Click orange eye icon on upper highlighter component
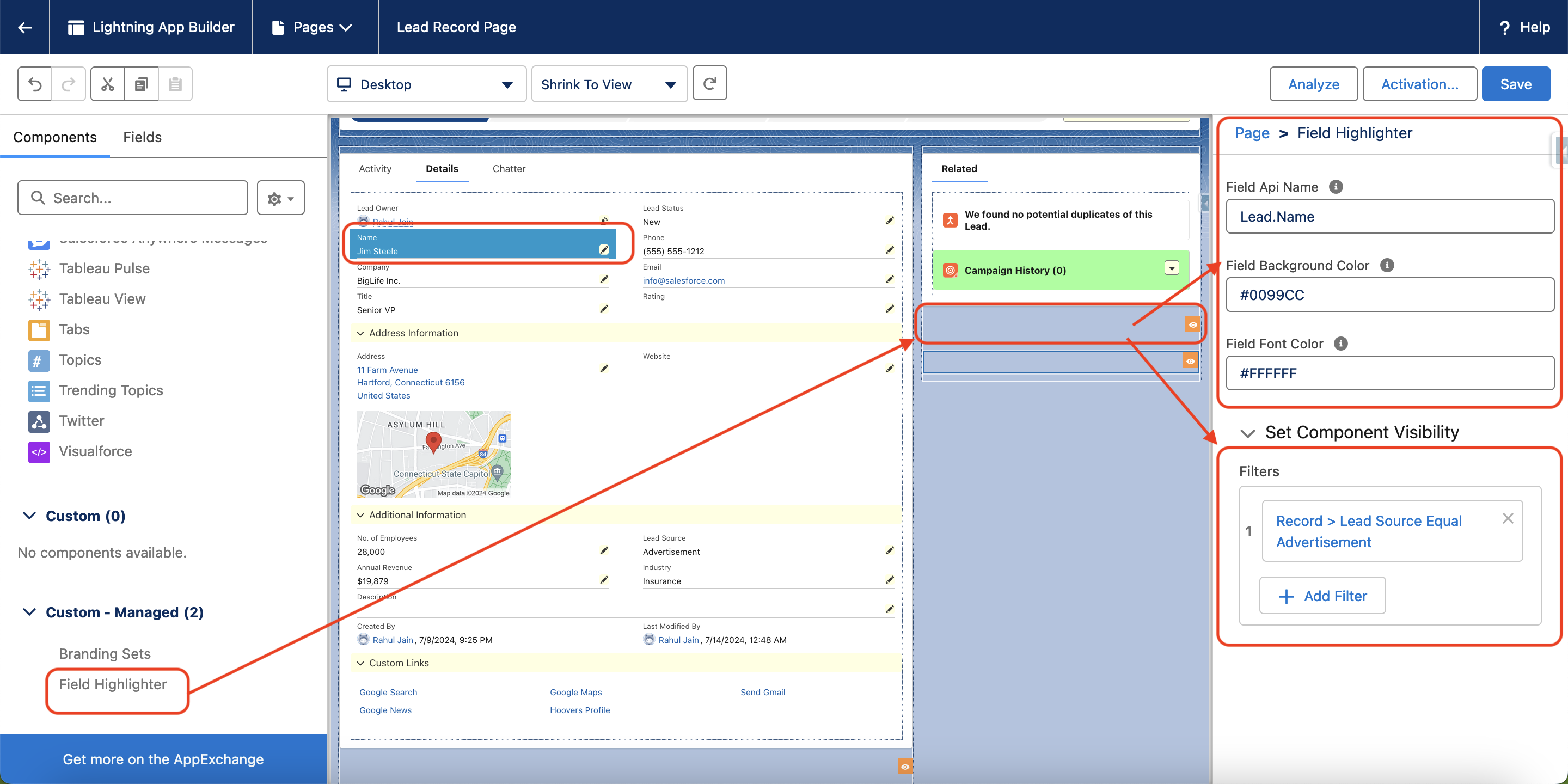Screen dimensions: 1568x784 point(1193,324)
